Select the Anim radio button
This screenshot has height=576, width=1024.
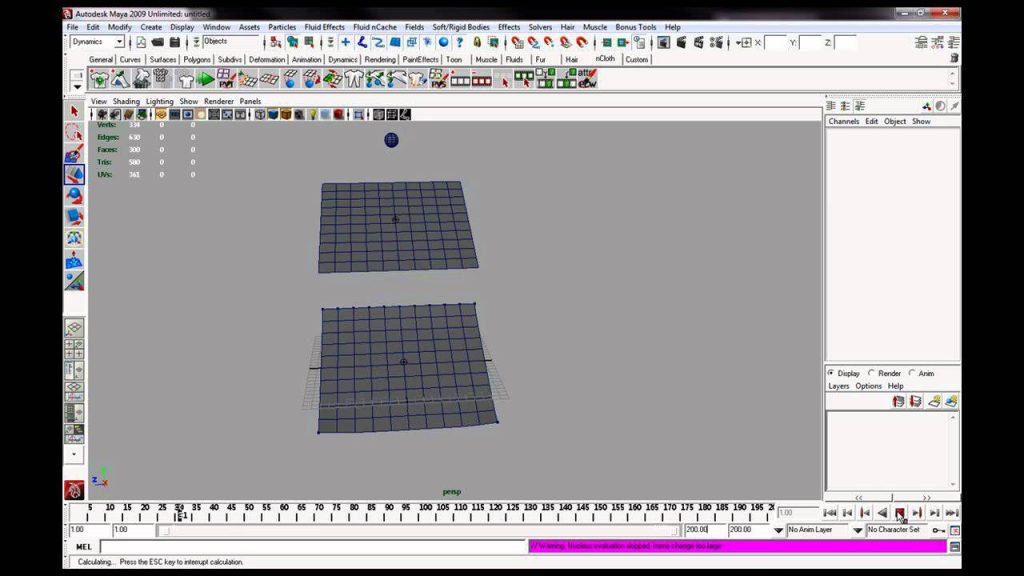912,373
